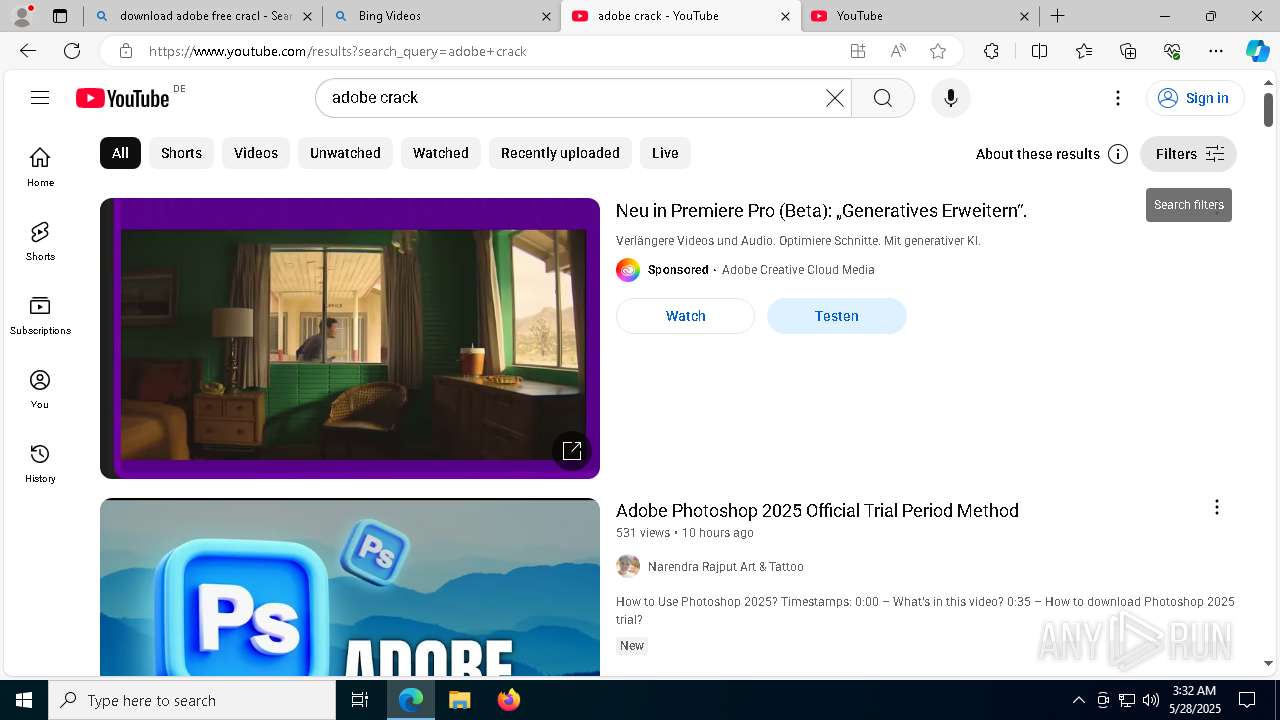Switch to download adobe free crack tab

coord(204,16)
